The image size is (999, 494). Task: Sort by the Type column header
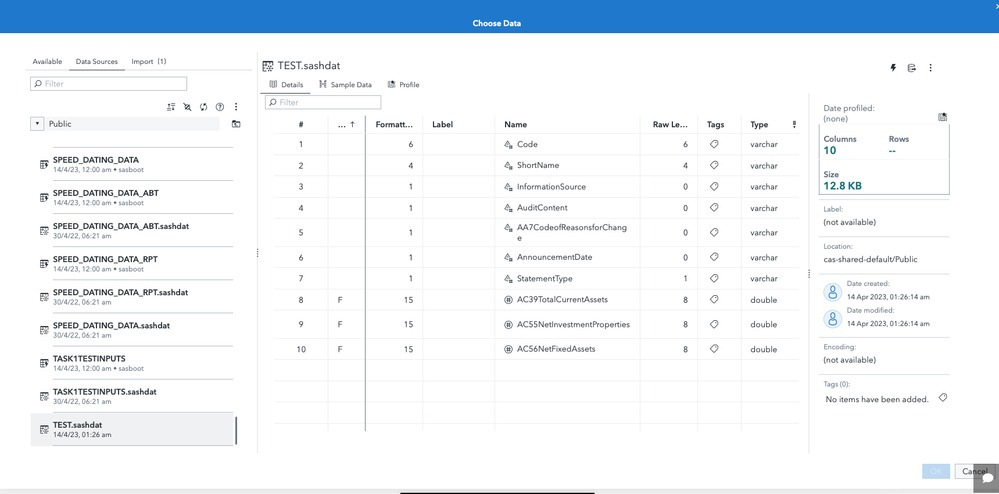pyautogui.click(x=766, y=125)
